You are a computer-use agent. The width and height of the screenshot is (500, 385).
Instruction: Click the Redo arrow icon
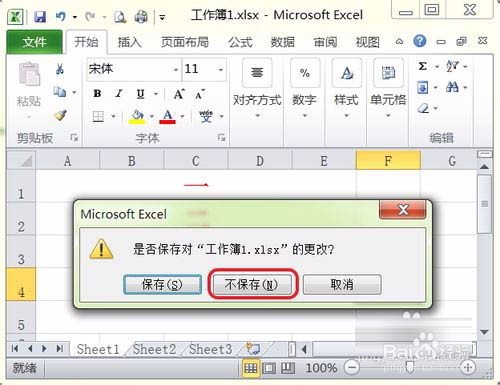coord(90,16)
